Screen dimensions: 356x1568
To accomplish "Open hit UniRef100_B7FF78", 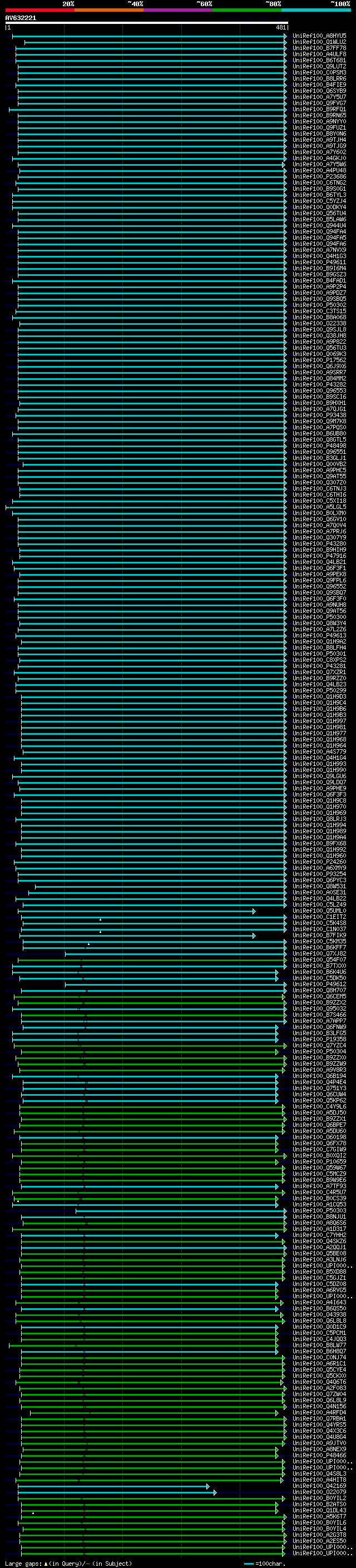I will (x=319, y=48).
